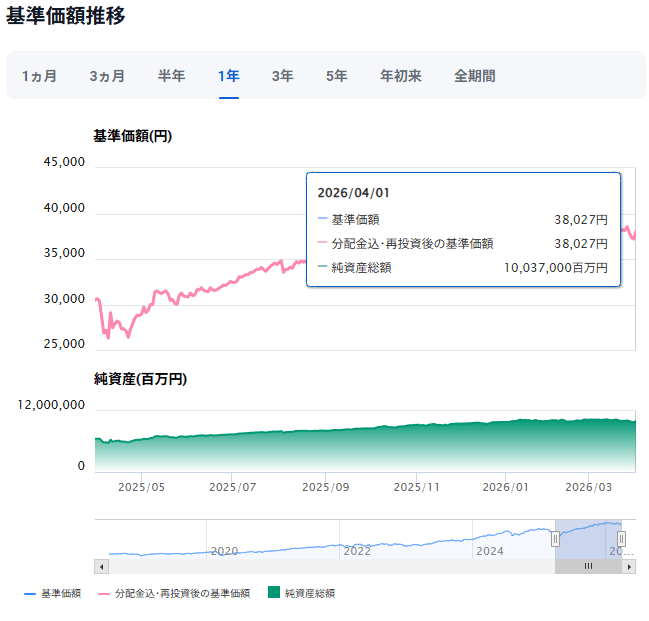
Task: Click navigator scrollbar right arrow
Action: 629,566
